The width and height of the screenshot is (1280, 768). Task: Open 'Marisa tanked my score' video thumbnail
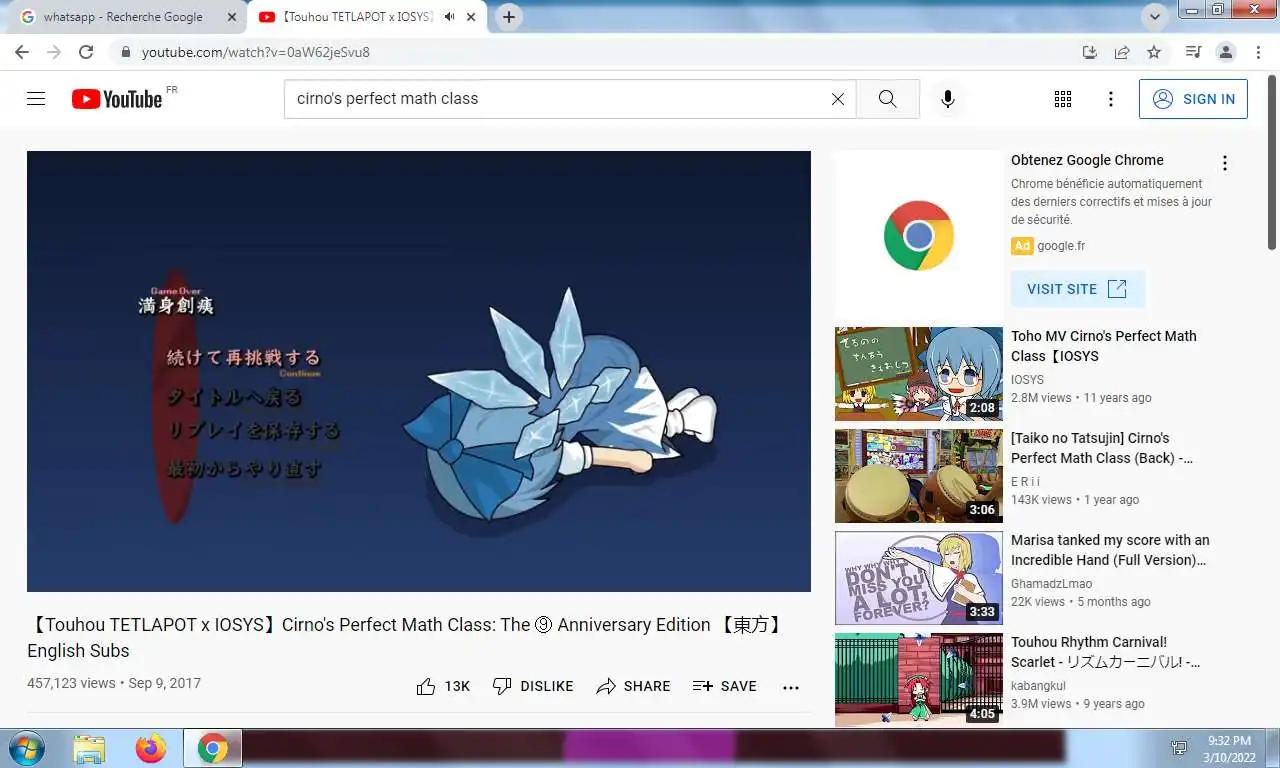point(919,578)
